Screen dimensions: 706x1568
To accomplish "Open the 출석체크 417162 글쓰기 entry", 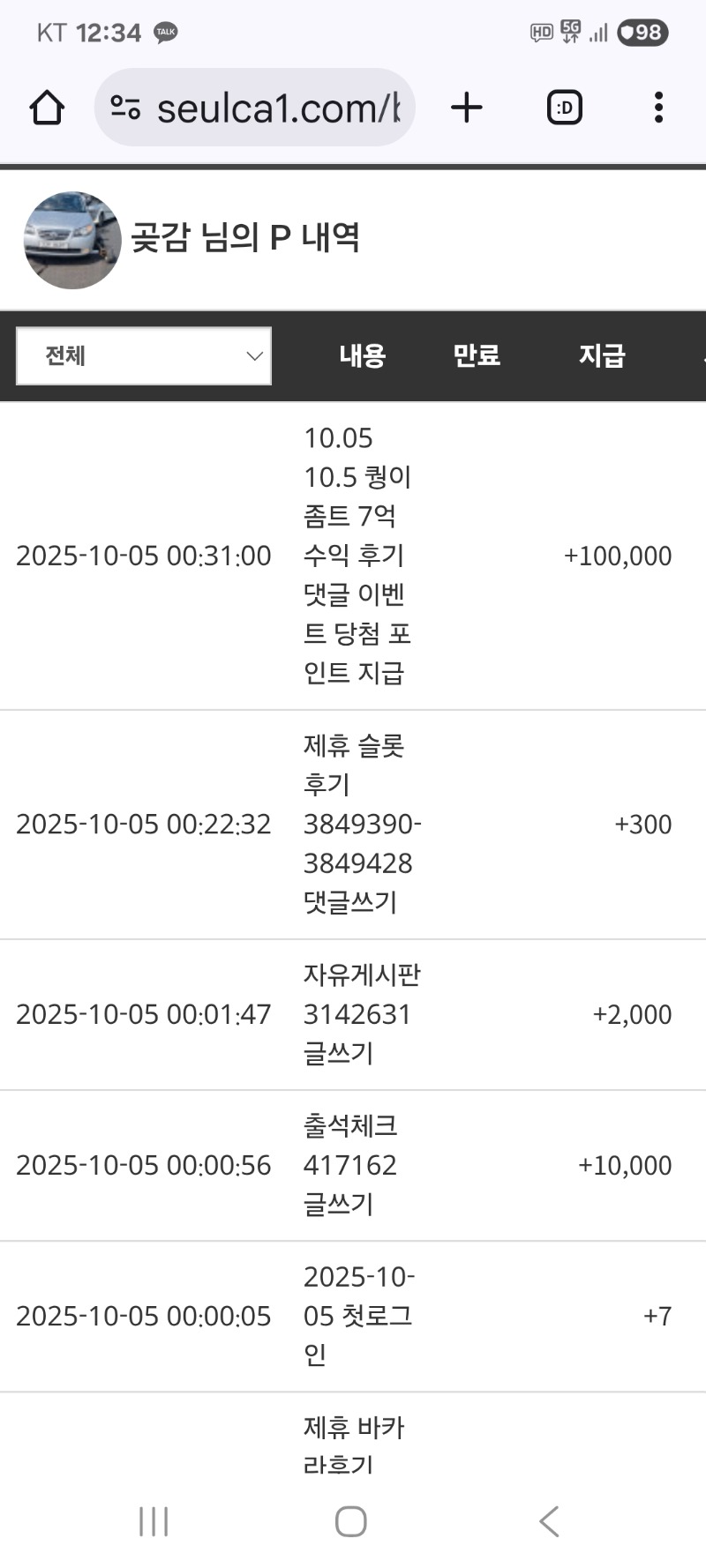I will pos(350,1165).
